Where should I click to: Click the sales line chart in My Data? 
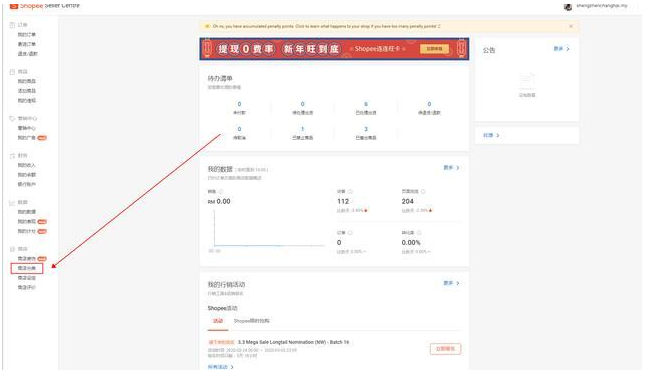[x=269, y=229]
